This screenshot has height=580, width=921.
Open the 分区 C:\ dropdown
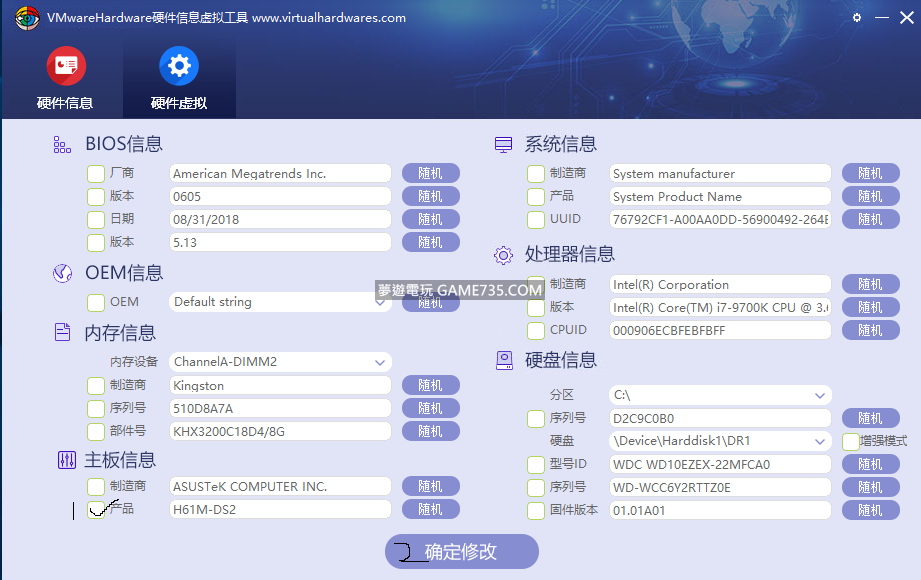coord(820,396)
